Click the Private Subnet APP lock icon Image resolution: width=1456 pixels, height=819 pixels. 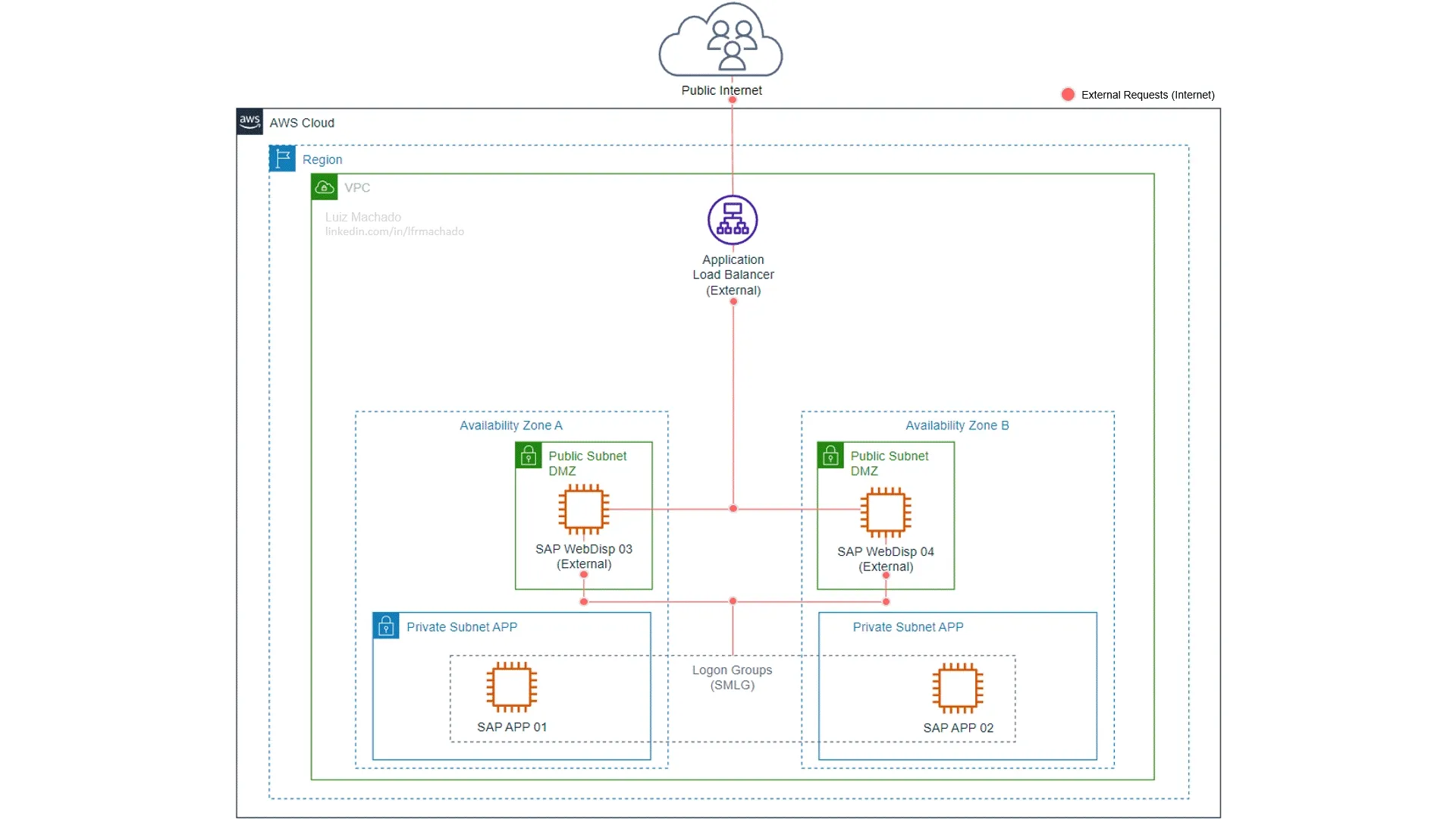[x=385, y=625]
